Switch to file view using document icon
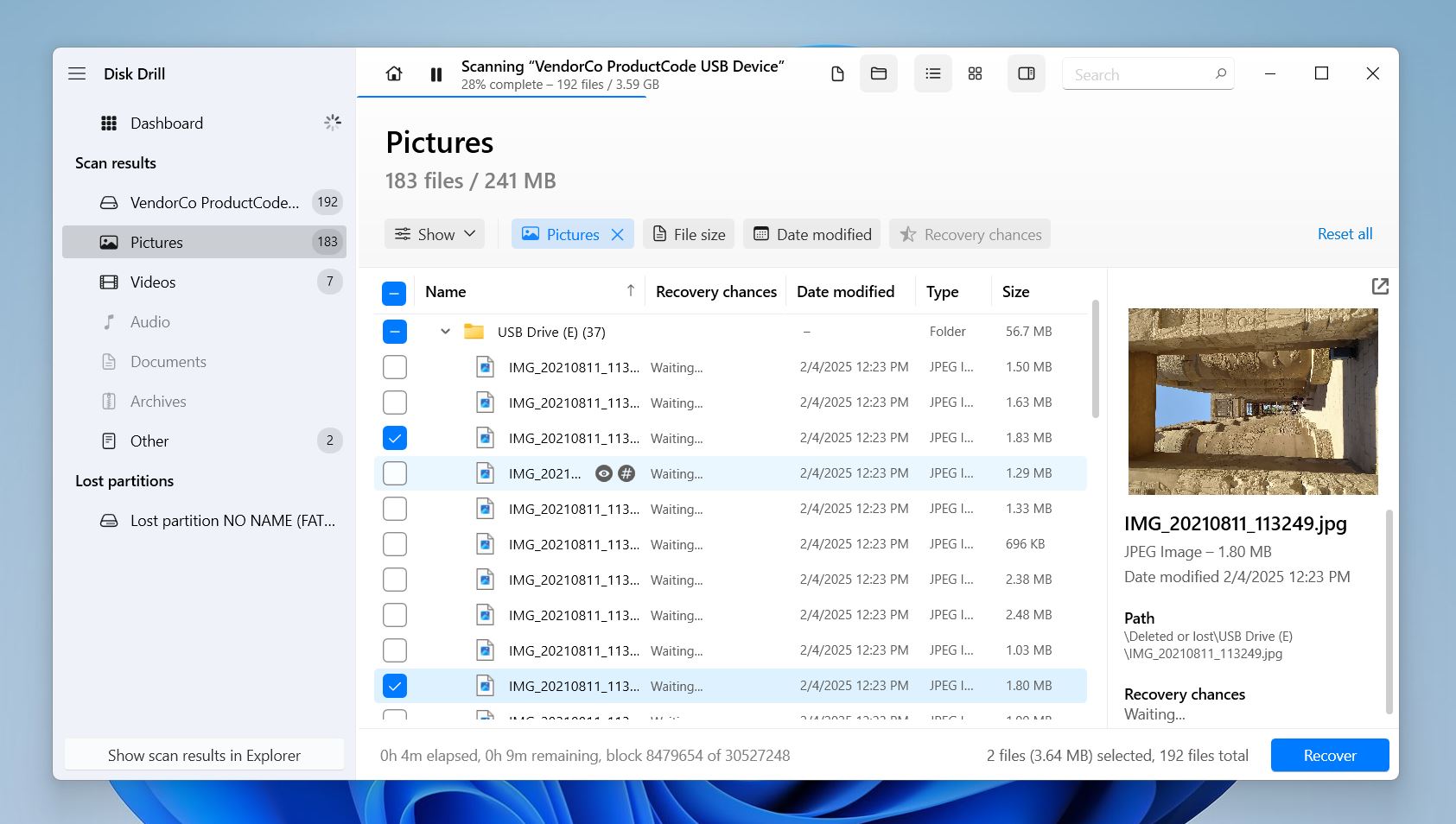The width and height of the screenshot is (1456, 824). [837, 74]
